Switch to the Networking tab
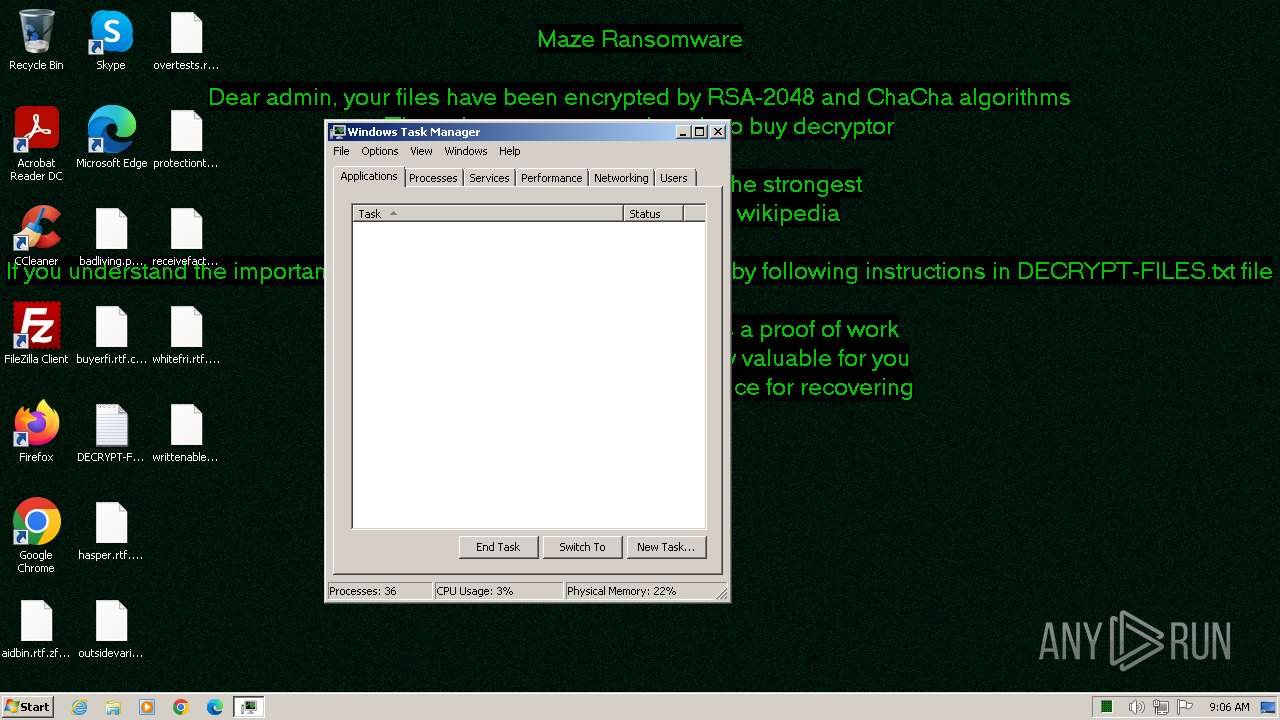The image size is (1280, 720). [x=621, y=178]
